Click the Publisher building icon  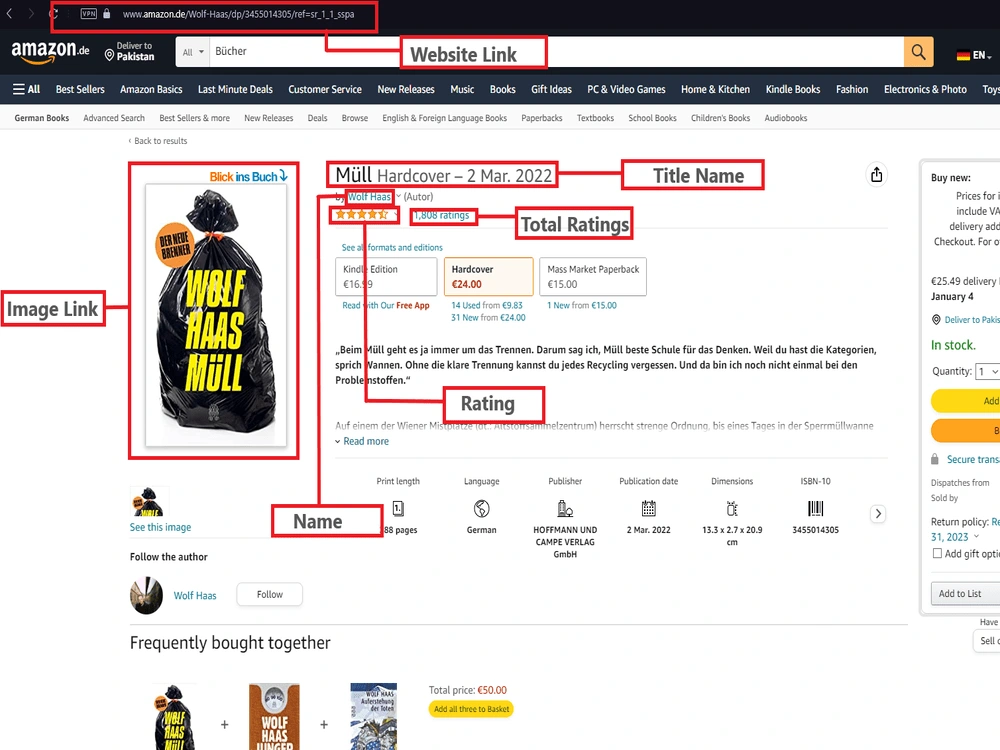[565, 508]
